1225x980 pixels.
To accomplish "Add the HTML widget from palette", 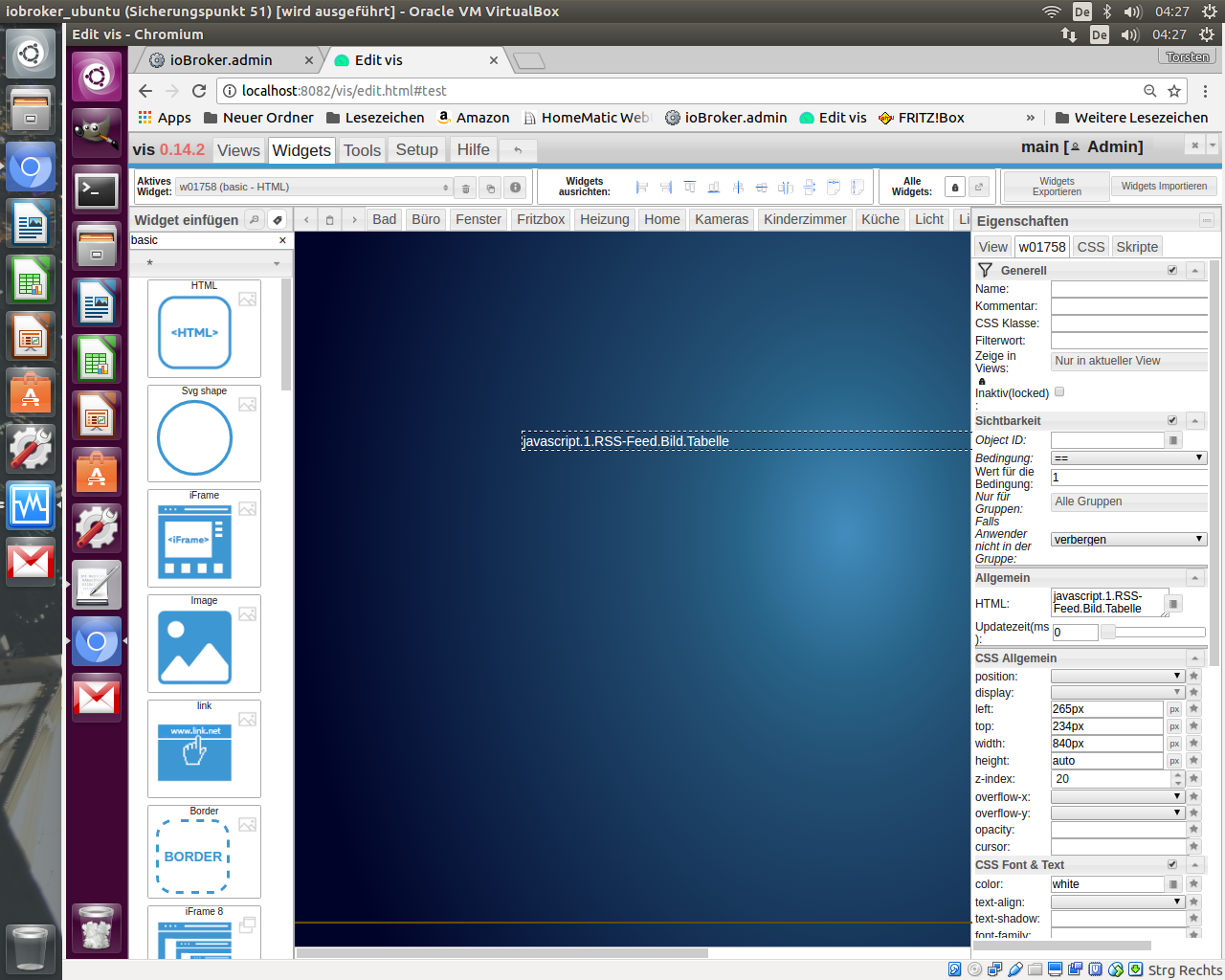I will pos(204,328).
